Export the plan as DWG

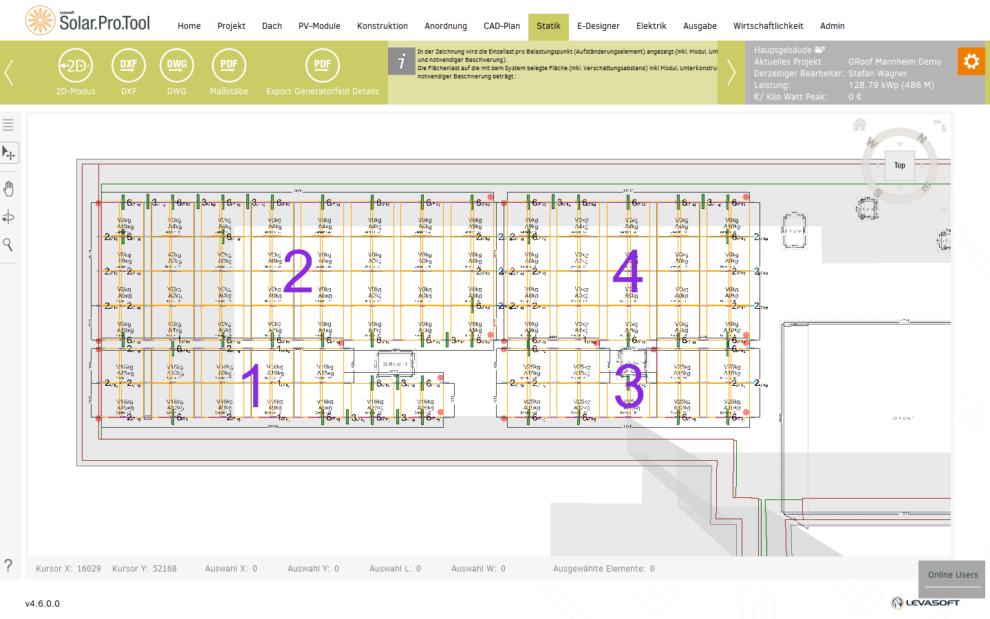(177, 67)
